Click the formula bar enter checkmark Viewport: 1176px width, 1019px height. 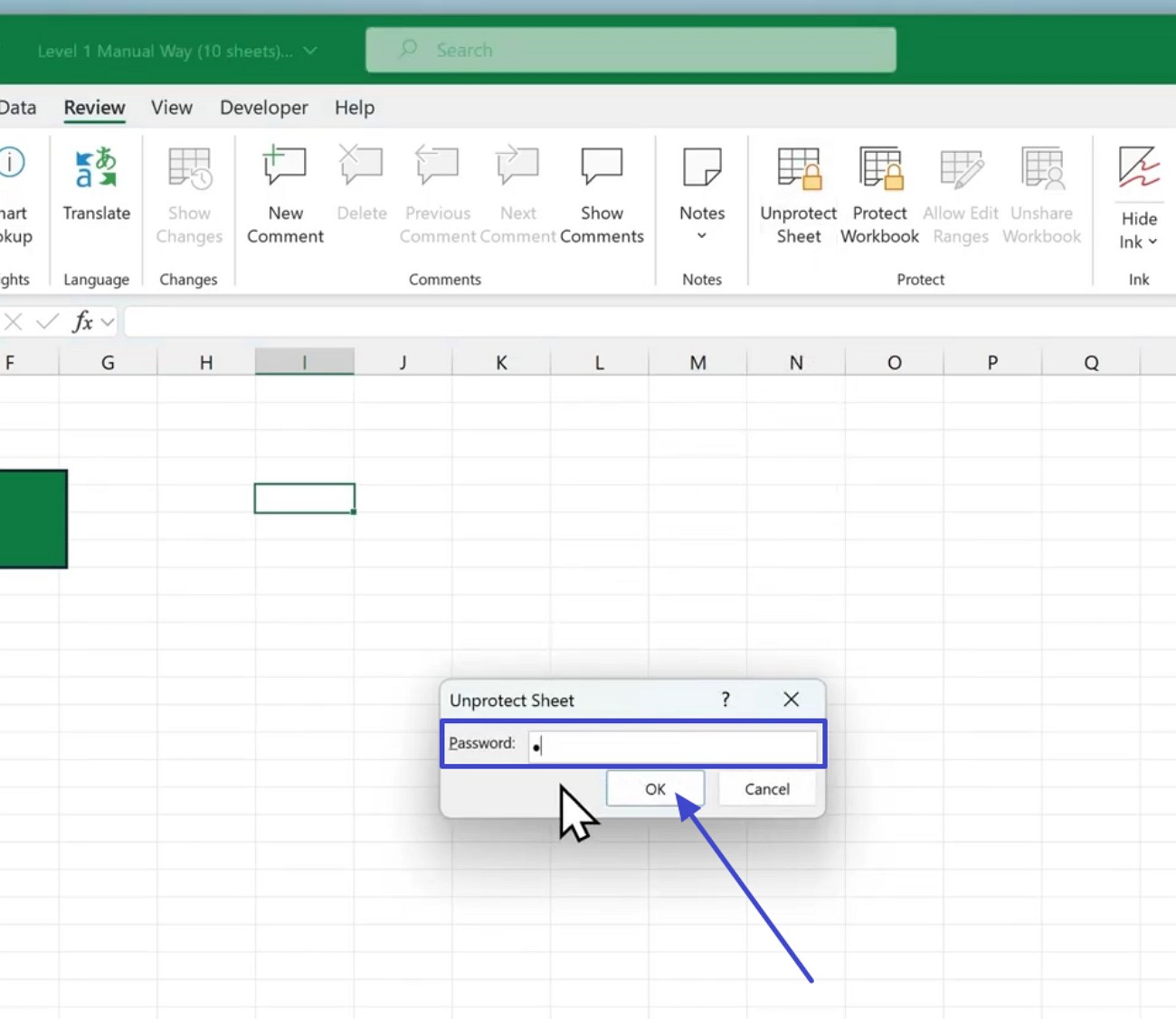pyautogui.click(x=47, y=321)
